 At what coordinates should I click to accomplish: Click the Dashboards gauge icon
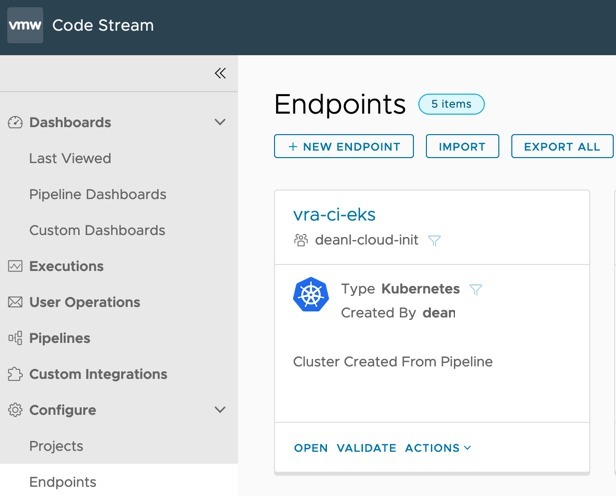15,123
